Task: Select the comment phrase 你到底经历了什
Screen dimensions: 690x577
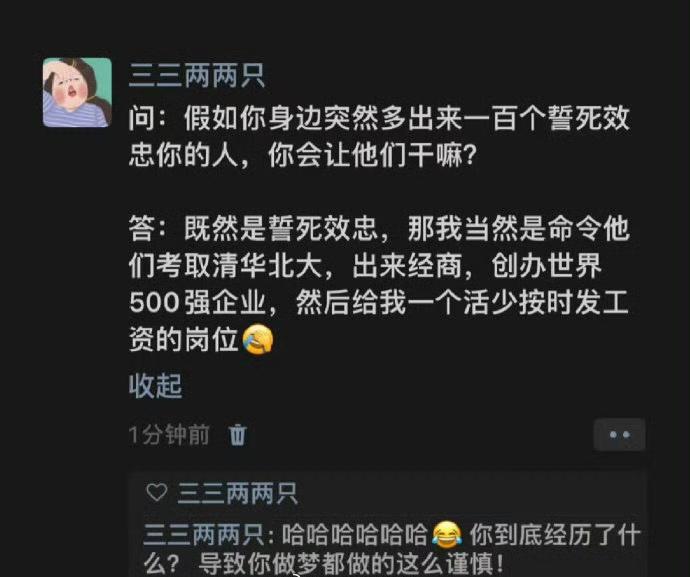Action: (x=555, y=534)
